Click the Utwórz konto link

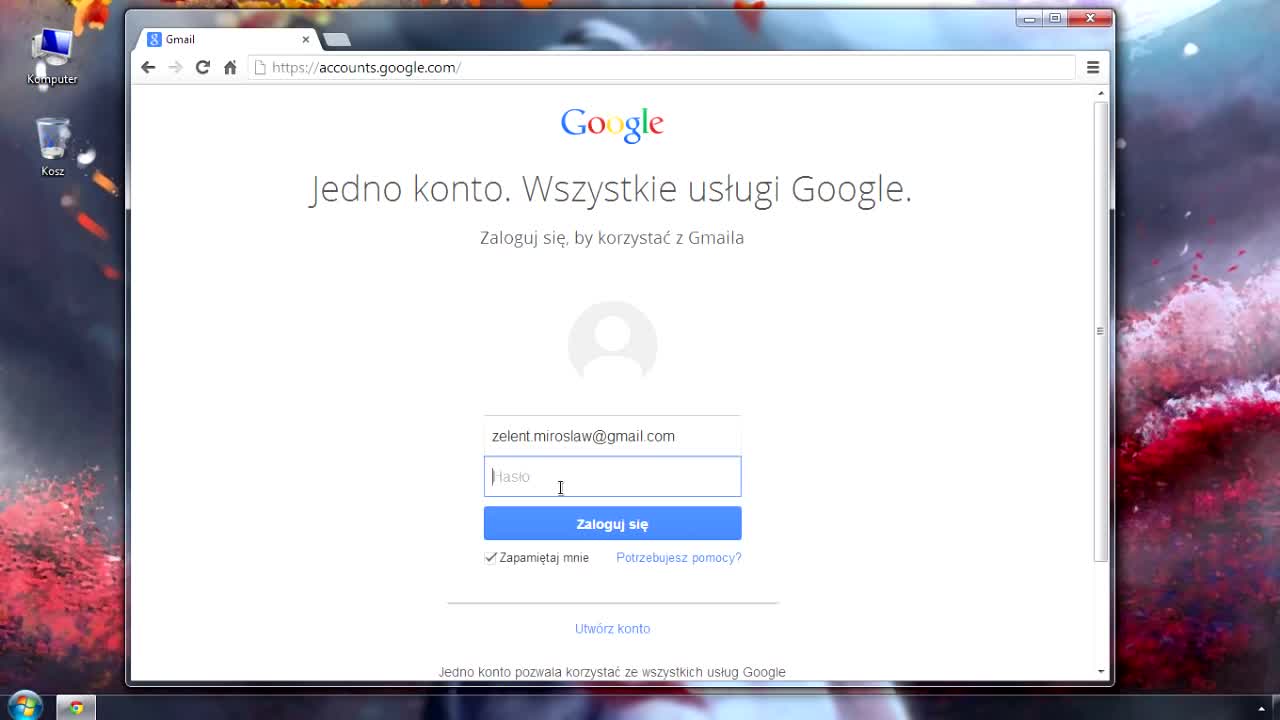pyautogui.click(x=612, y=629)
